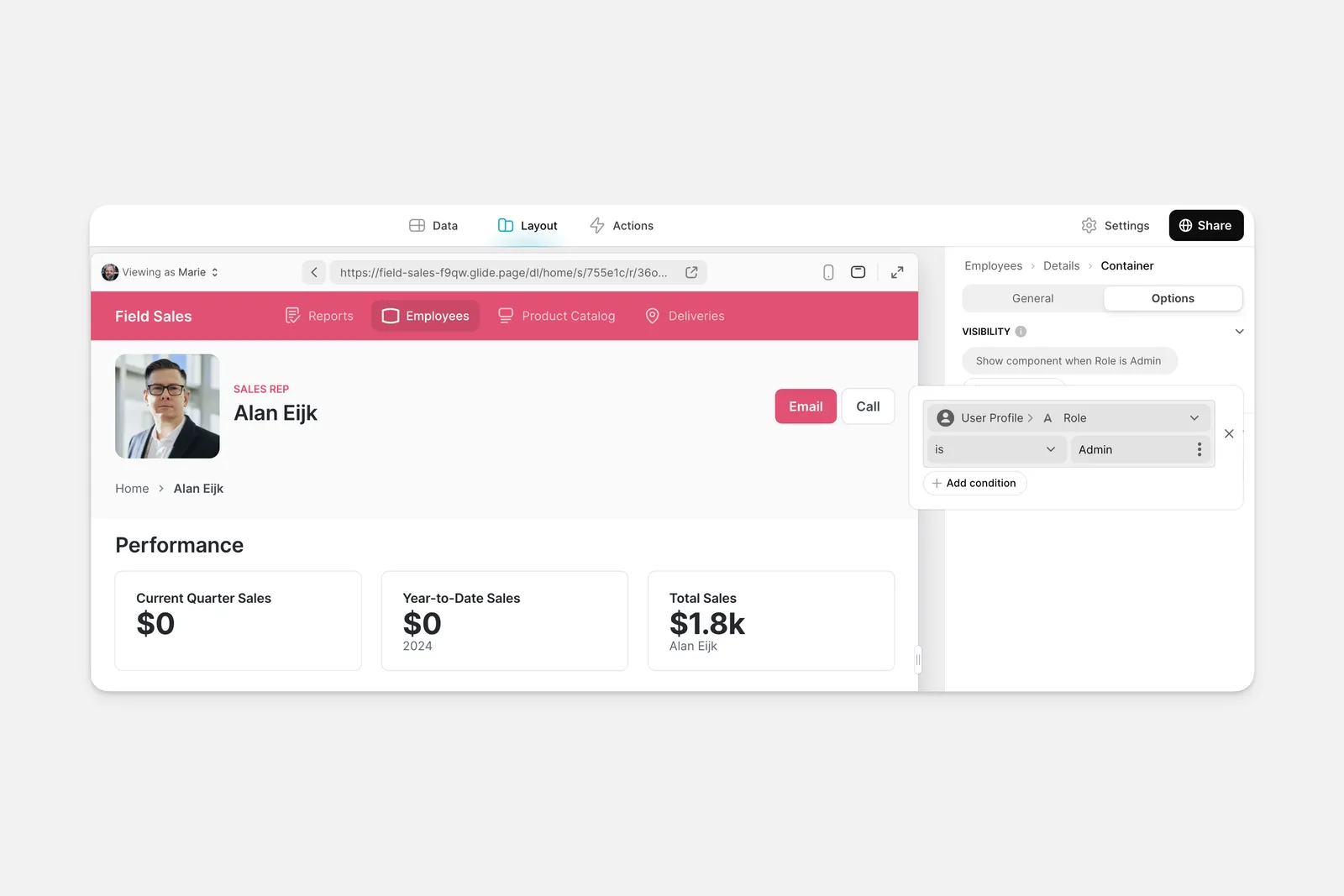Click the preview pane resize handle

(x=918, y=660)
